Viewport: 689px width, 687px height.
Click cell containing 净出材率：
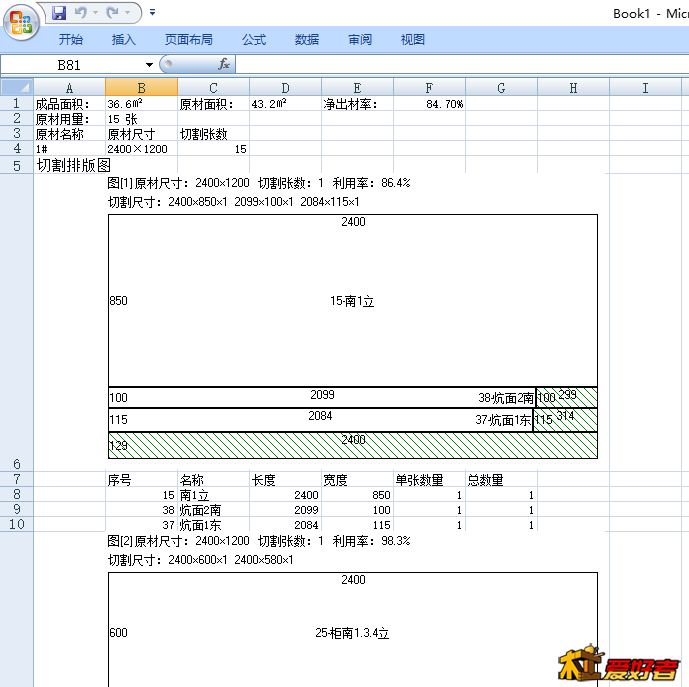click(357, 104)
